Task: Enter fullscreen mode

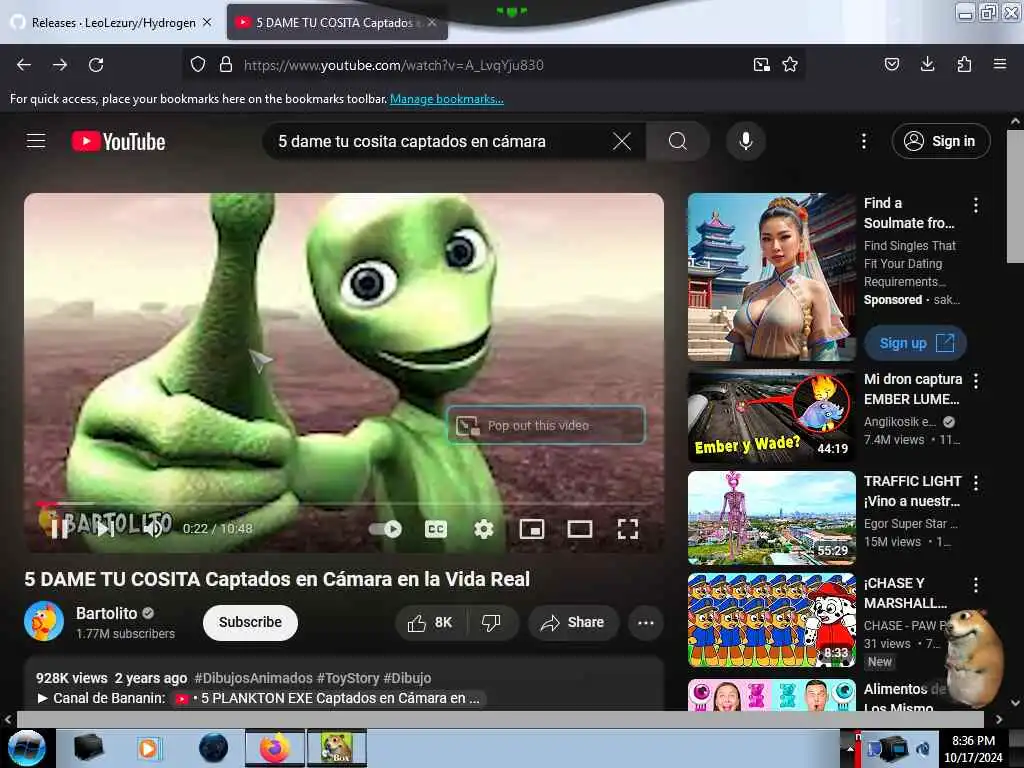Action: [x=628, y=529]
